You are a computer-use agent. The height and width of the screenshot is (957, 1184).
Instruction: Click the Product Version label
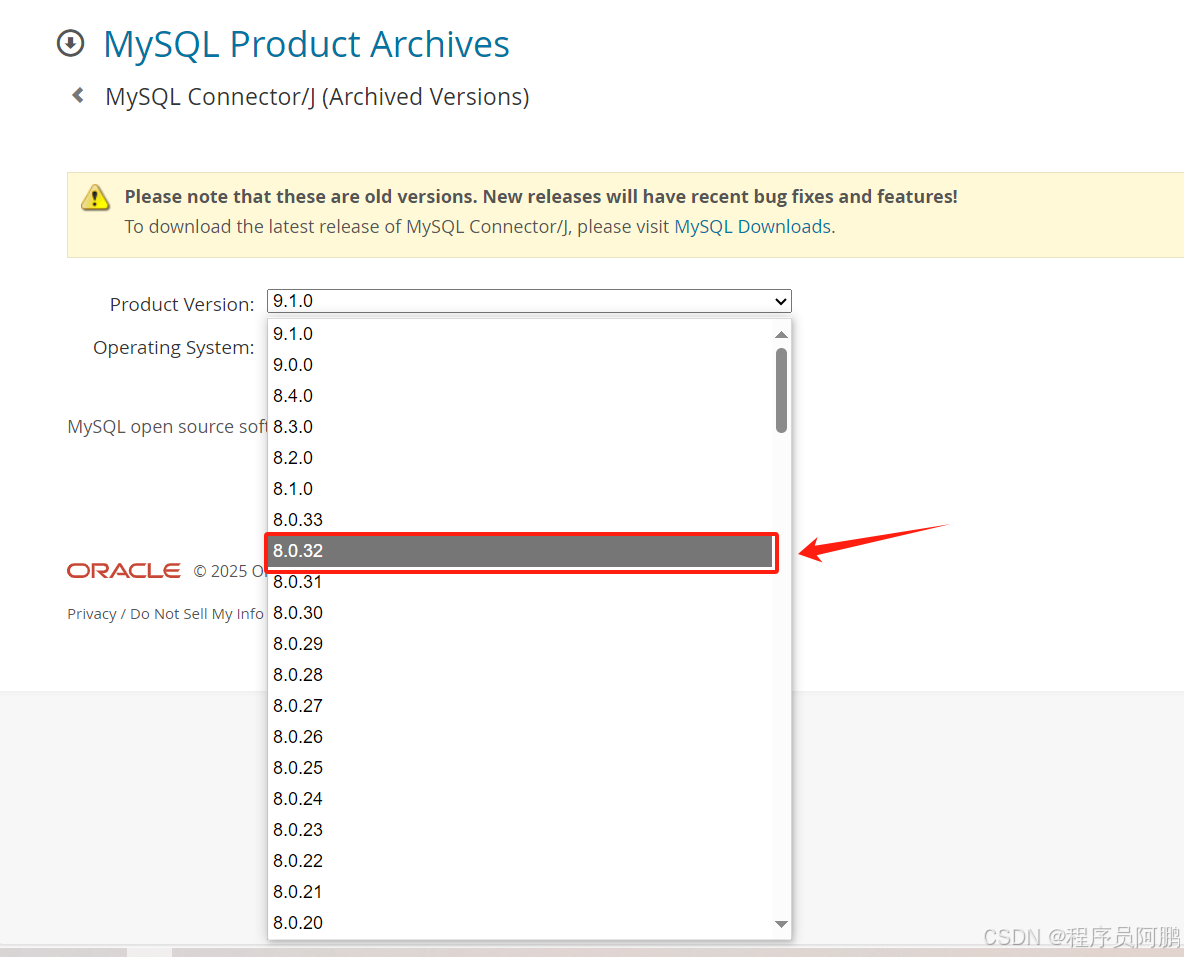tap(182, 304)
